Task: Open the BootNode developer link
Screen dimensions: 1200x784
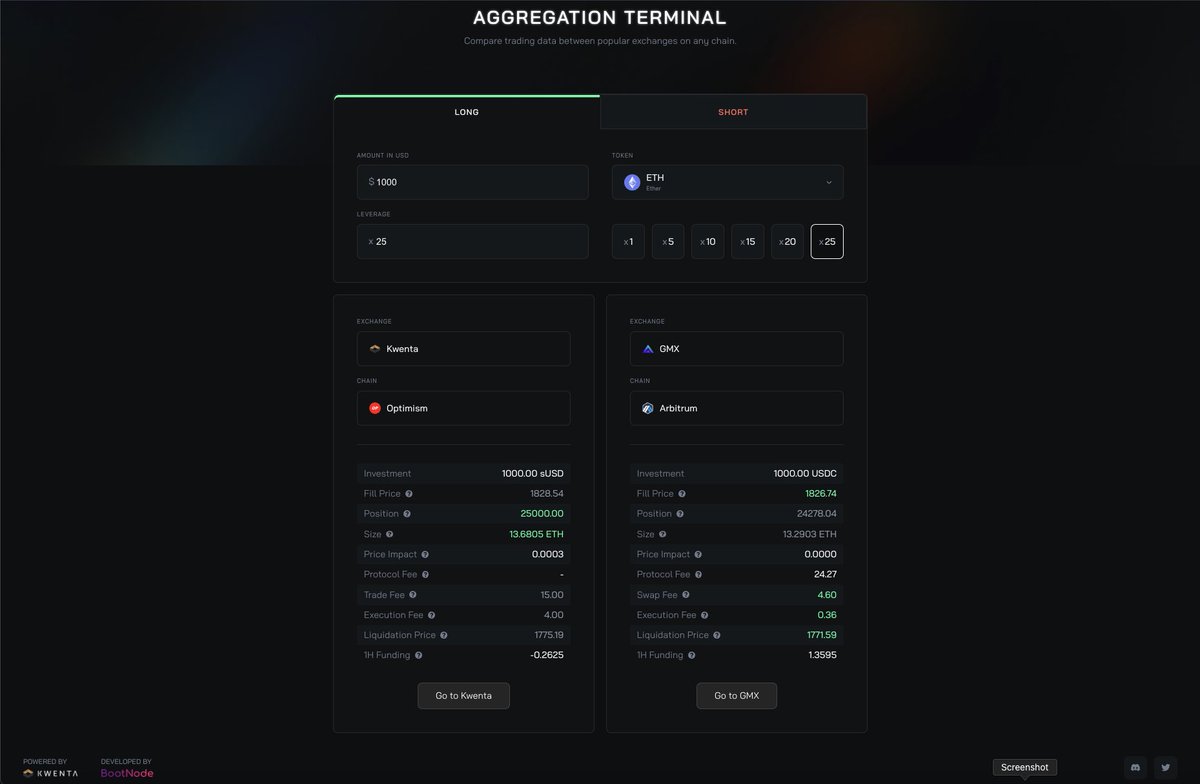Action: [127, 773]
